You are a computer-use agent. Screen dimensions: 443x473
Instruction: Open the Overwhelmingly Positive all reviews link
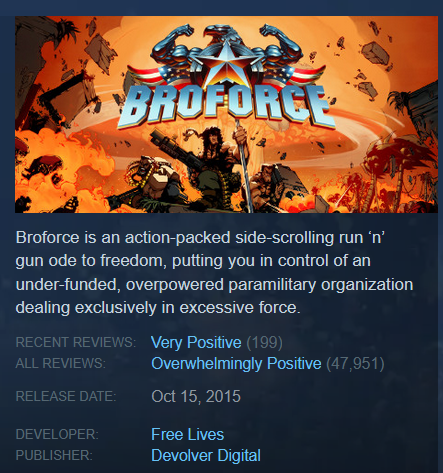coord(236,363)
